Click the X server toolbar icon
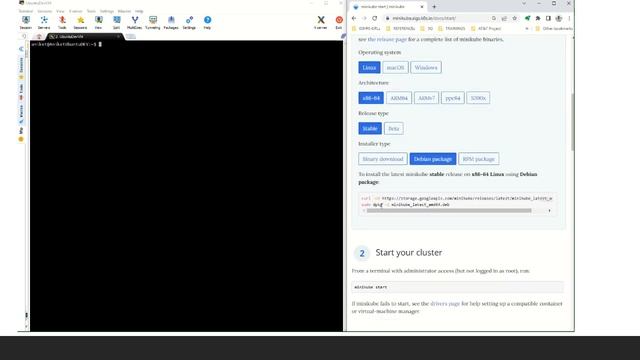The image size is (640, 360). point(321,22)
